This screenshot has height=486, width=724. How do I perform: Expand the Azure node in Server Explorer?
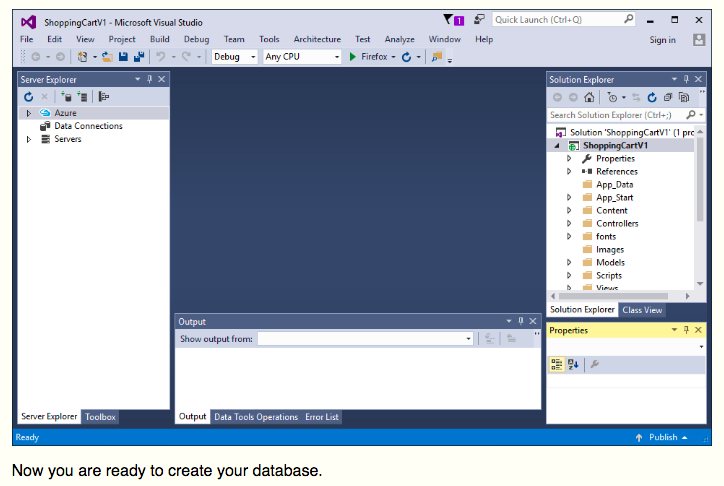click(29, 113)
